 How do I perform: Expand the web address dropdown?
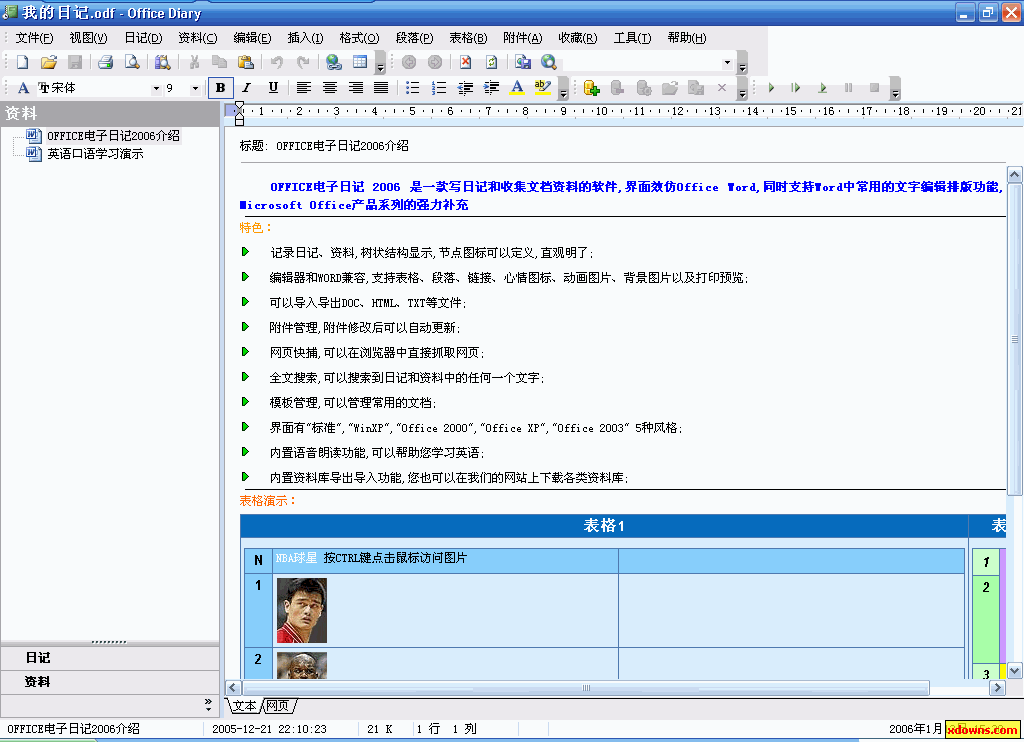point(727,63)
